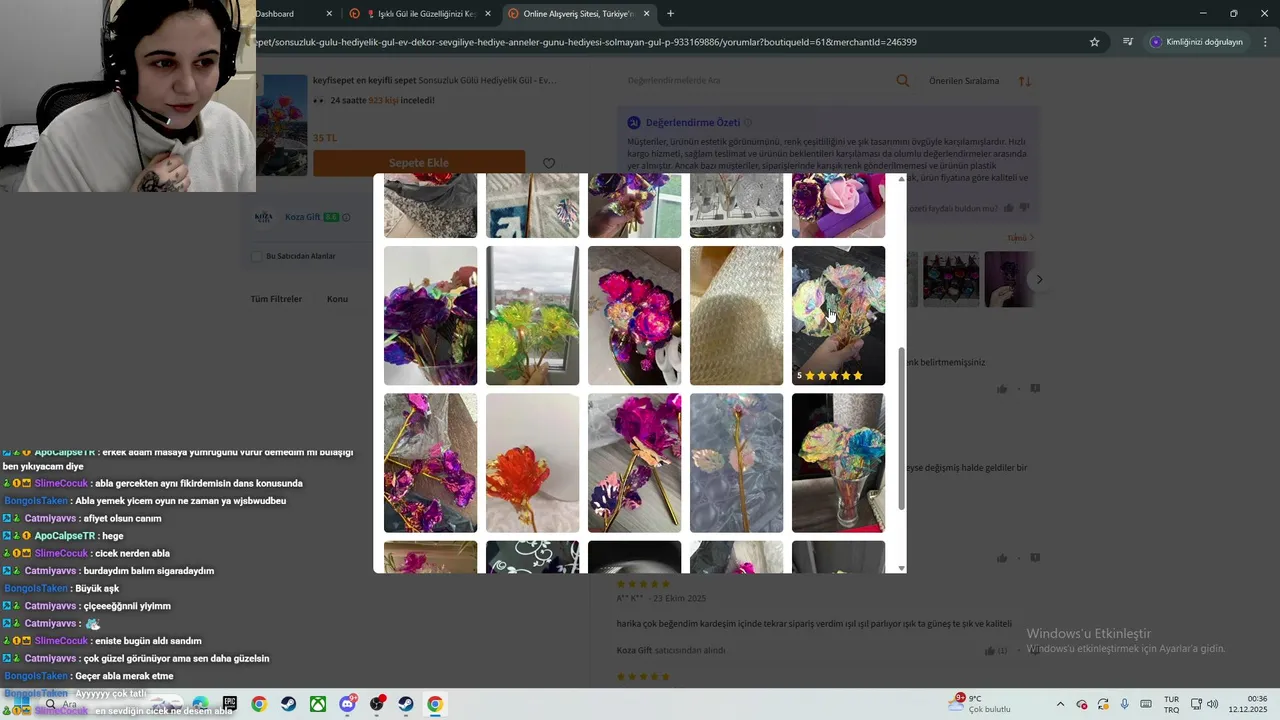
Task: Open a new browser tab with plus icon
Action: click(x=670, y=14)
